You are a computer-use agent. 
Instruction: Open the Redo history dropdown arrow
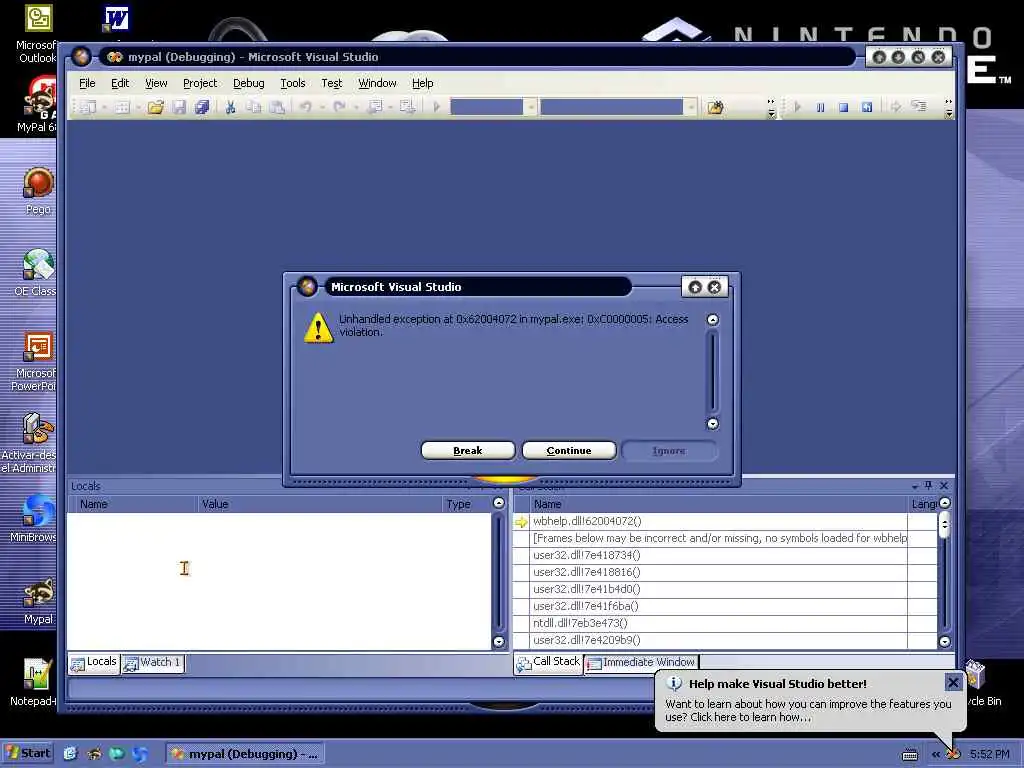pyautogui.click(x=355, y=107)
